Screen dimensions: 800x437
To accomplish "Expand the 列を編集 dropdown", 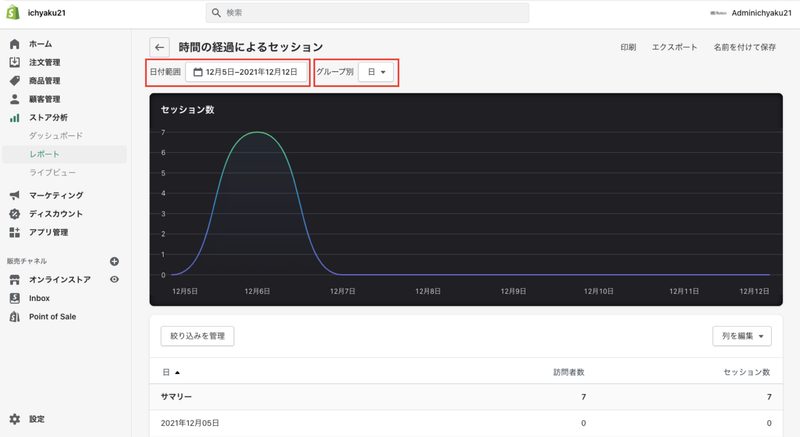I will (x=742, y=336).
